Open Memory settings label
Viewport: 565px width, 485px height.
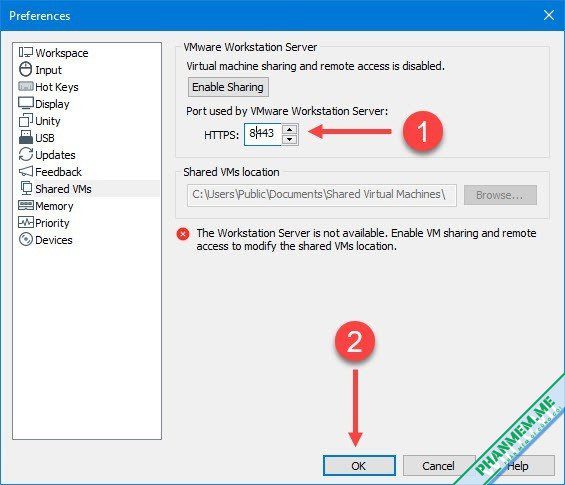[54, 206]
